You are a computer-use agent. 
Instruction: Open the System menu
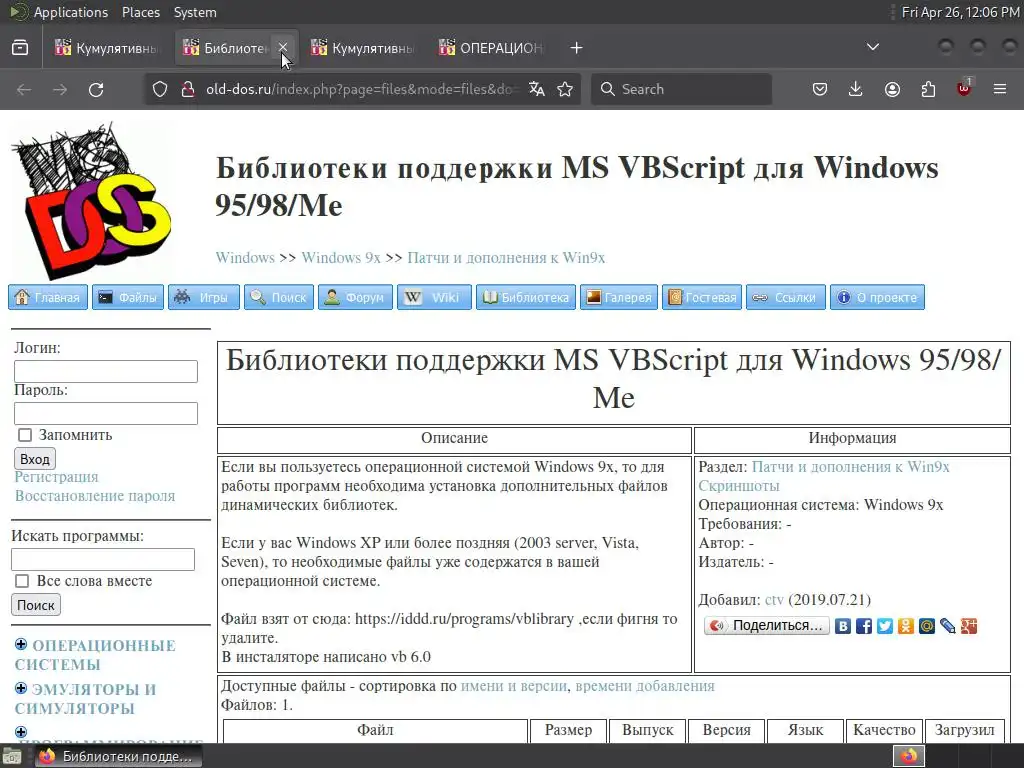(x=195, y=12)
